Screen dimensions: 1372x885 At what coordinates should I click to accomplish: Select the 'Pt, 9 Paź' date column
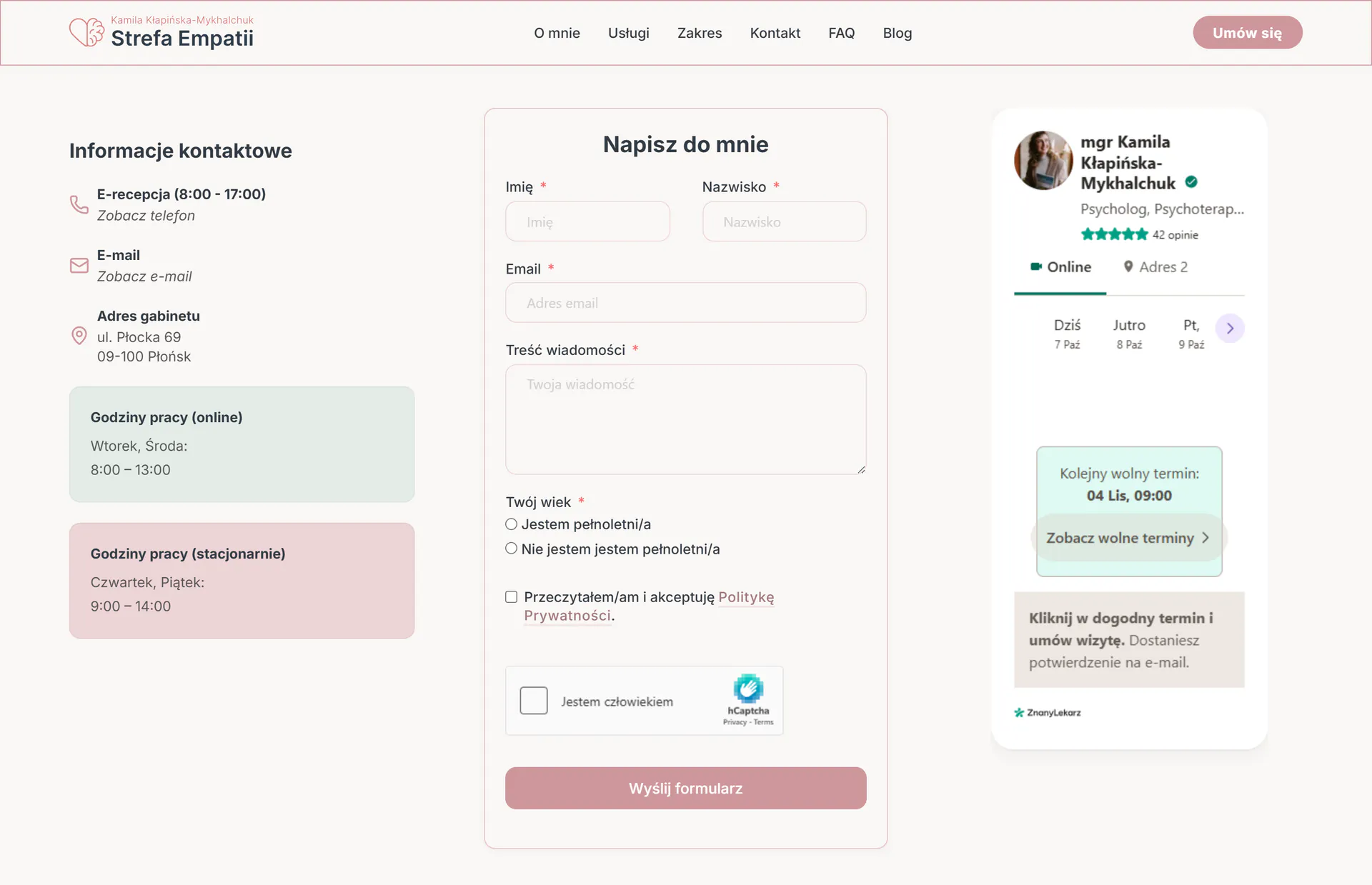[x=1191, y=334]
